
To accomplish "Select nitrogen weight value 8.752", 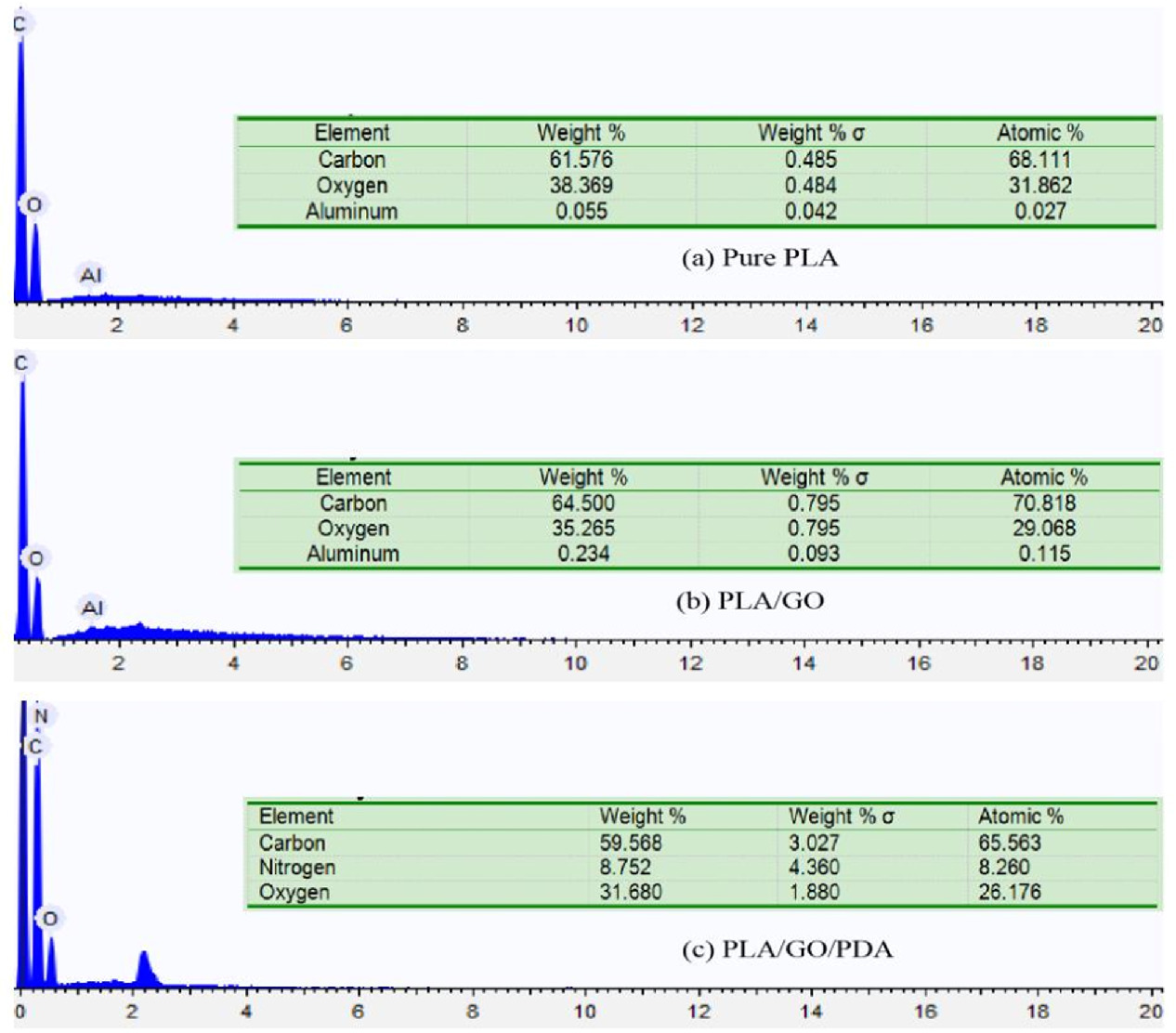I will 625,868.
